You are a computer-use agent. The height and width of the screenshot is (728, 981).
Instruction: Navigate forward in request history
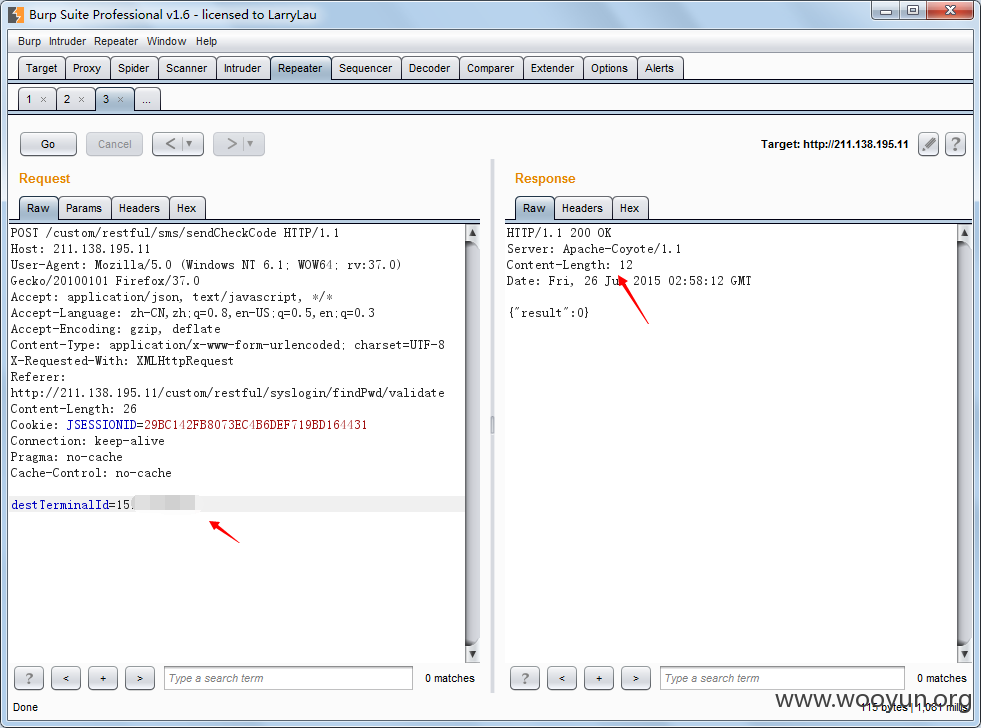pos(231,144)
